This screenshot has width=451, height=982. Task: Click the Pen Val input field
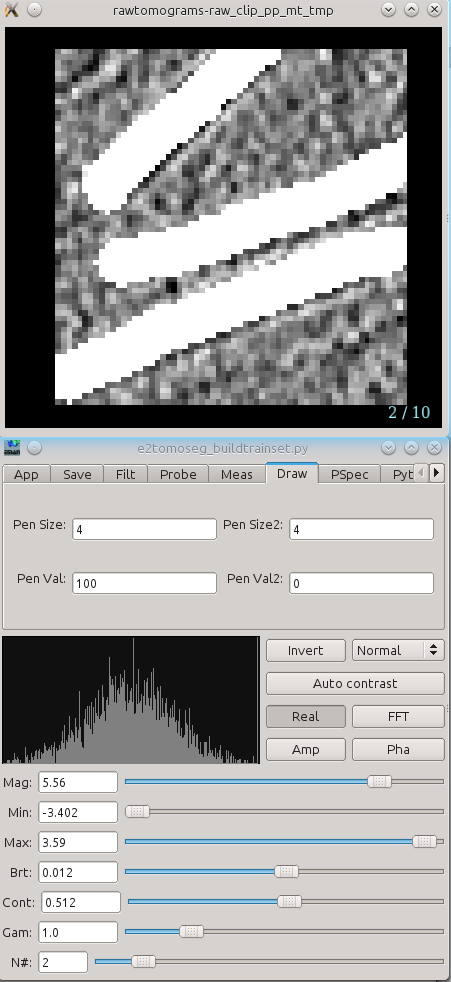[x=144, y=583]
